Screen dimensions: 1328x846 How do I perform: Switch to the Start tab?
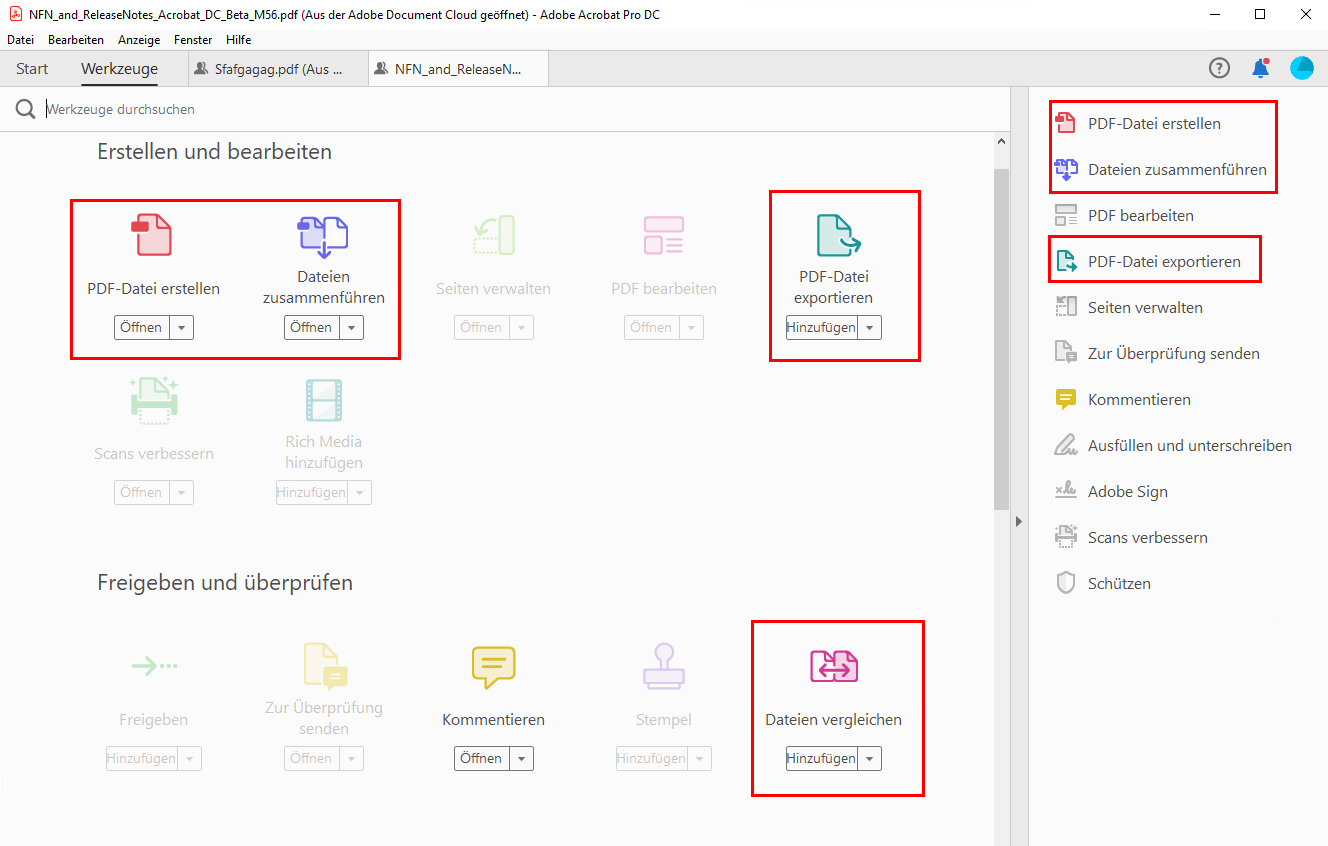click(x=32, y=69)
